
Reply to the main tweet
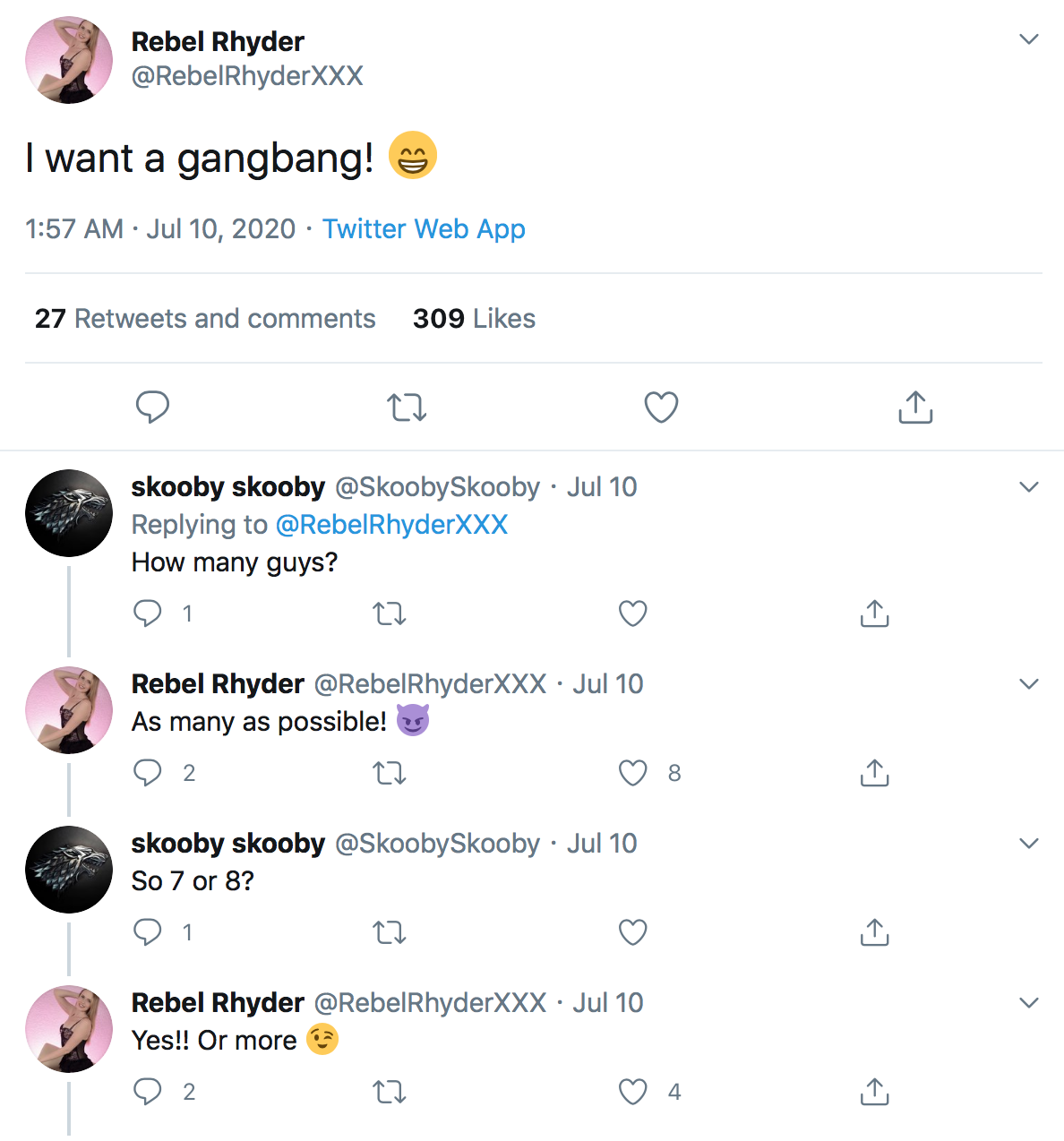152,407
